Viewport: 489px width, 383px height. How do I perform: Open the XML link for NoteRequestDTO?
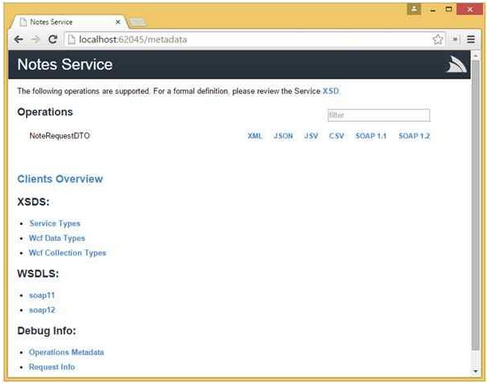(255, 136)
